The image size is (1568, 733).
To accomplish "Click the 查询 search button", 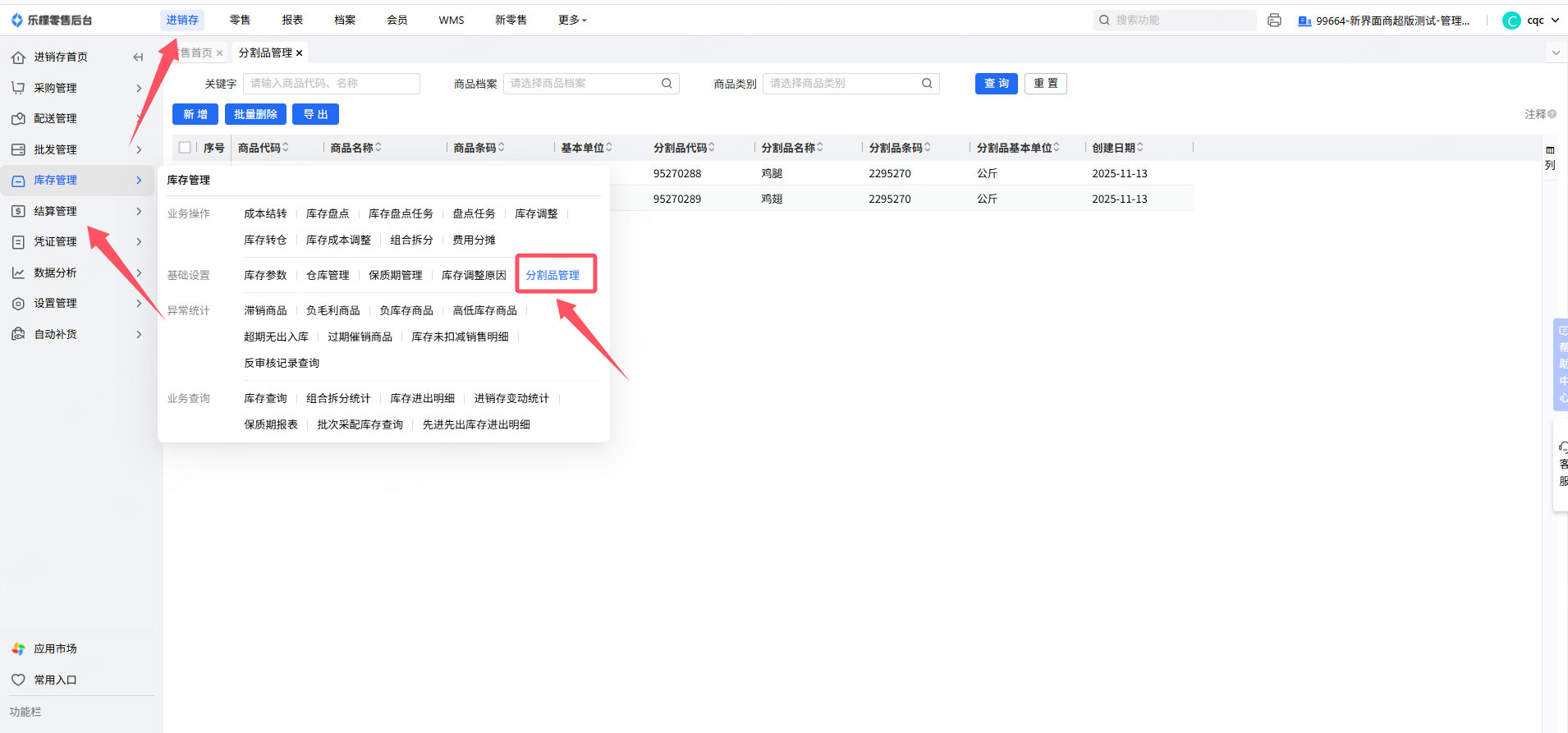I will pyautogui.click(x=997, y=84).
